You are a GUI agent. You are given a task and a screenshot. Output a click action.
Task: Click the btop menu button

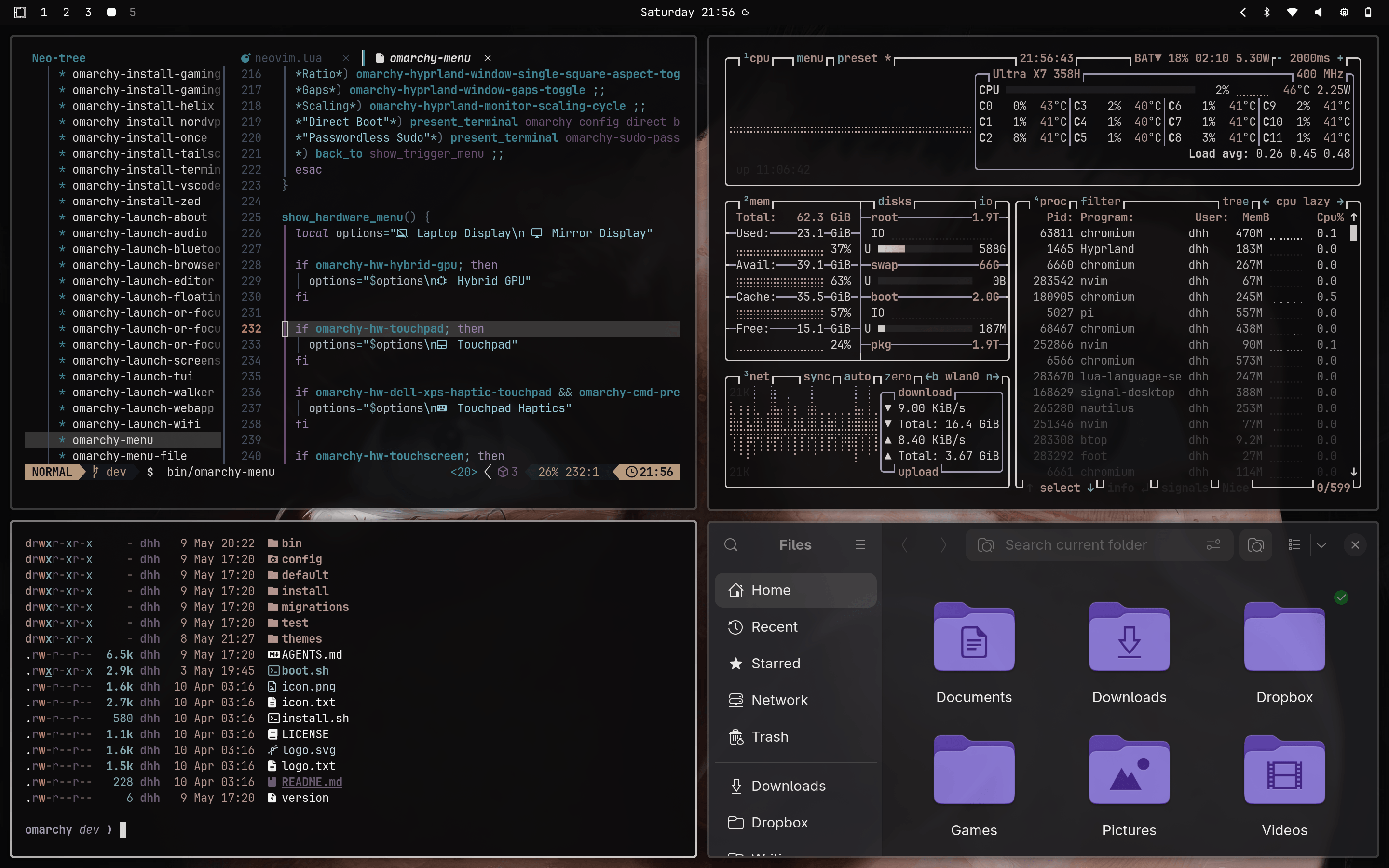tap(810, 58)
